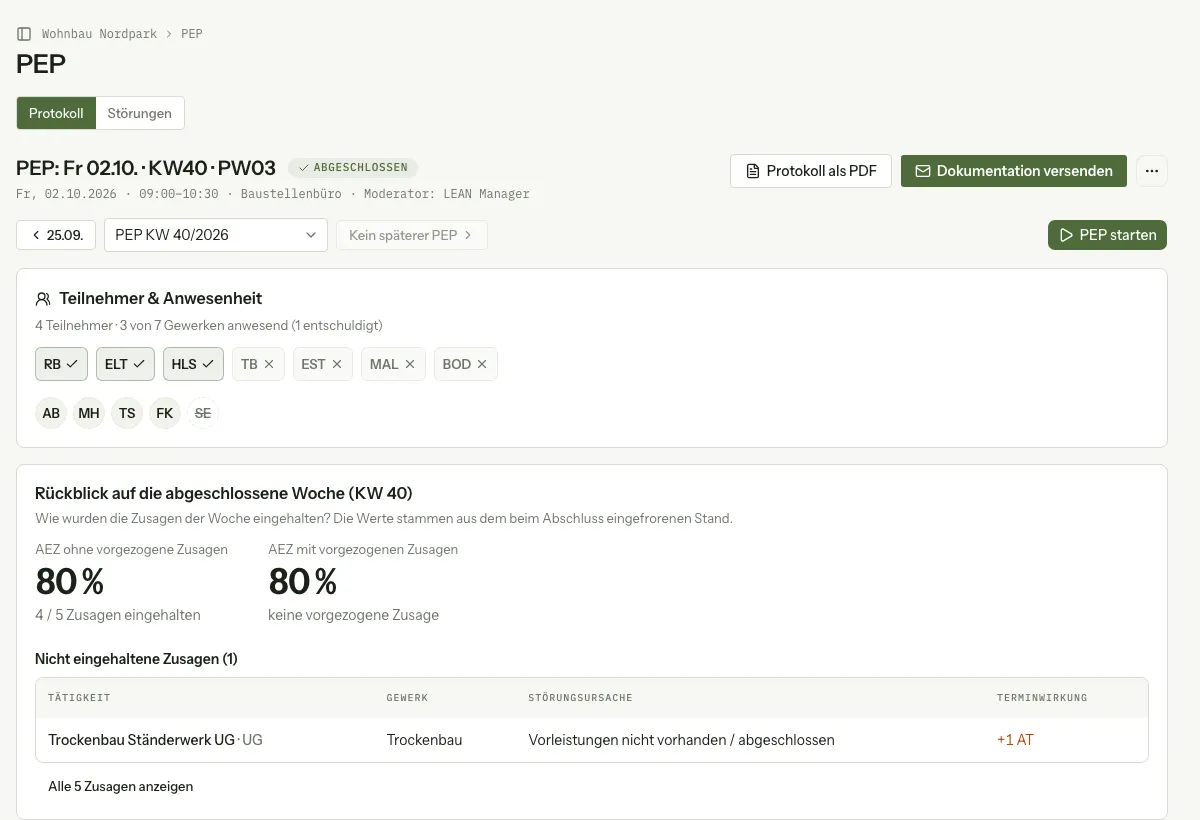Select the Protokoll tab

56,113
